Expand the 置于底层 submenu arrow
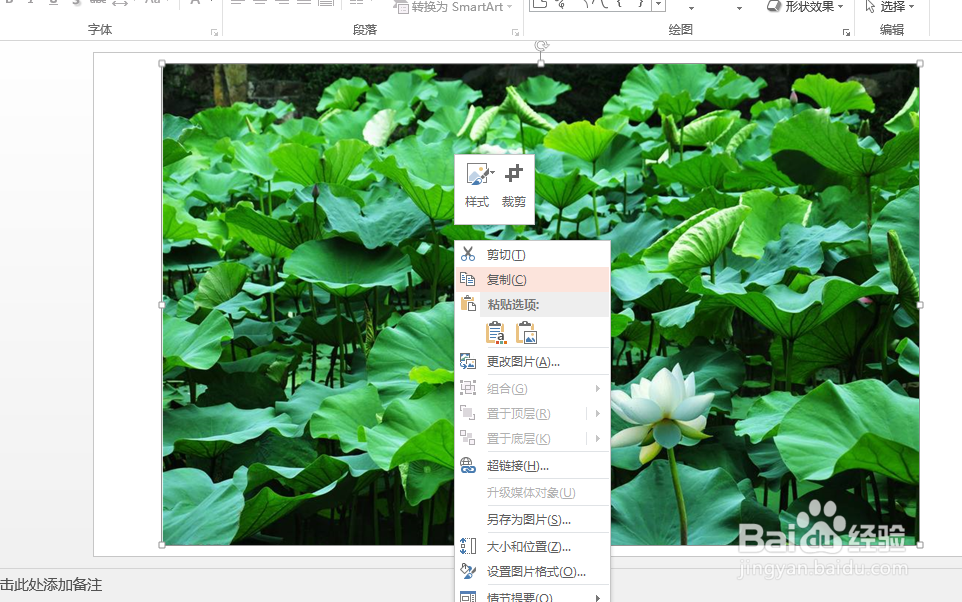 point(598,439)
